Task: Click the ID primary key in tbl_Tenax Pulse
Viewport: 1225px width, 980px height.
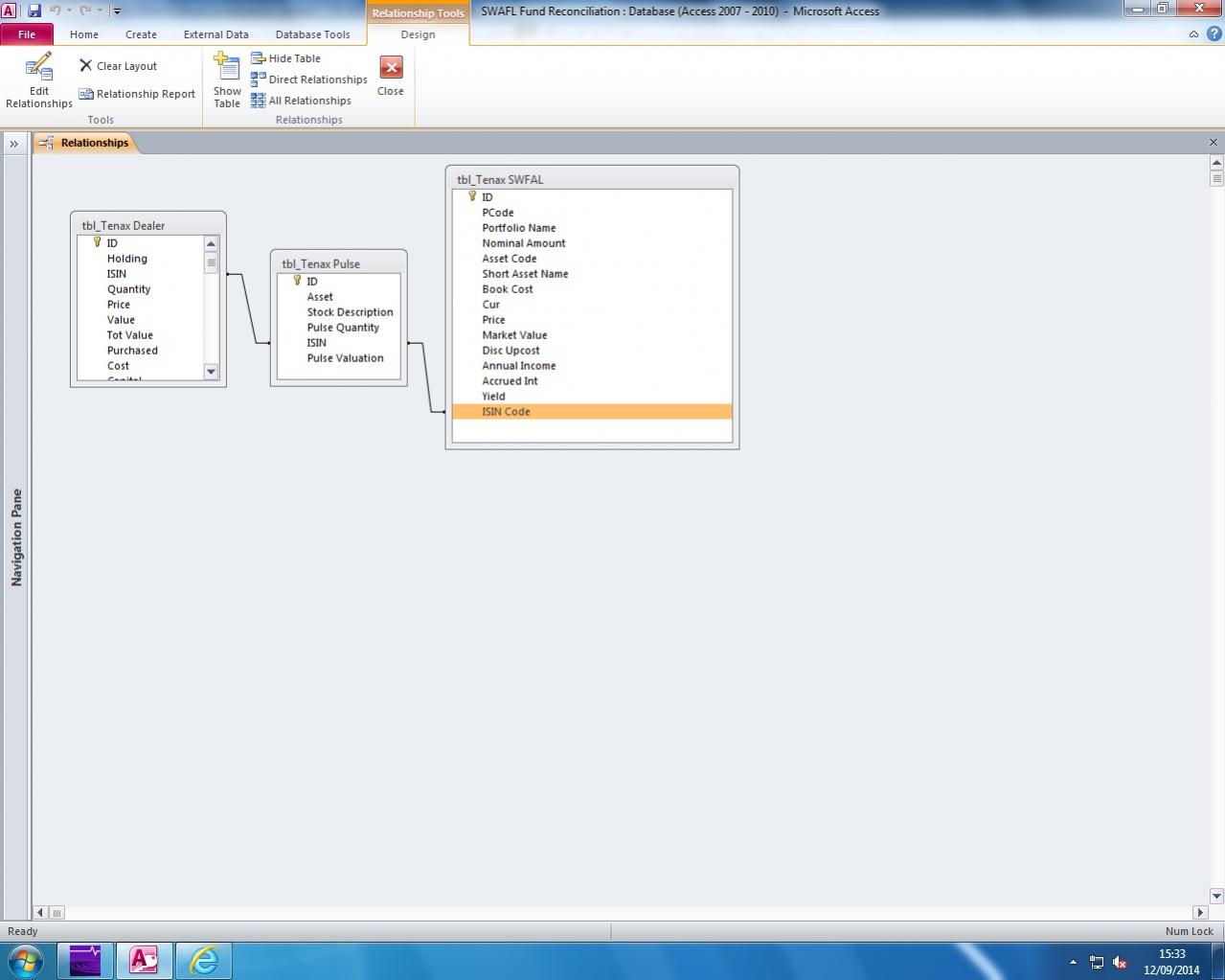Action: [312, 282]
